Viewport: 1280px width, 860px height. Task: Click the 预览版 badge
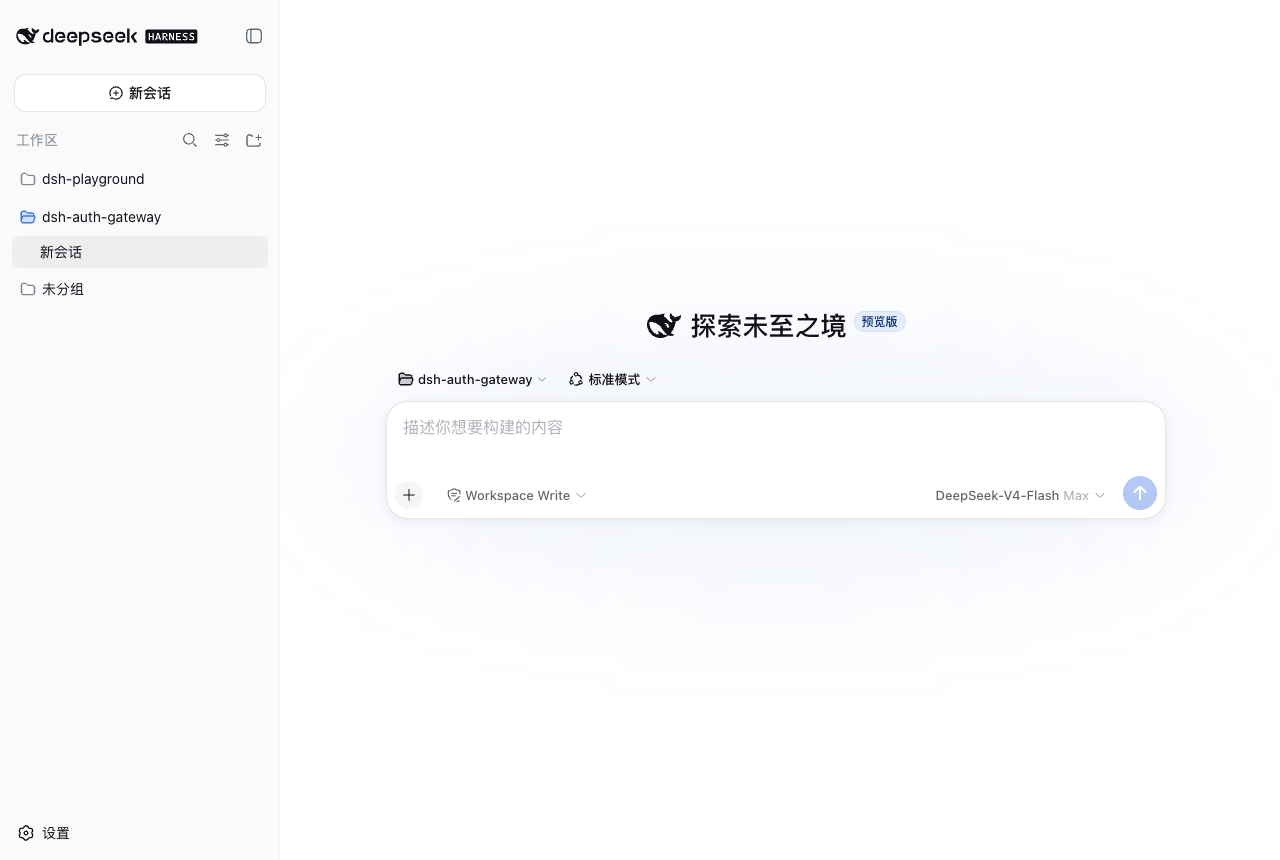(x=880, y=322)
